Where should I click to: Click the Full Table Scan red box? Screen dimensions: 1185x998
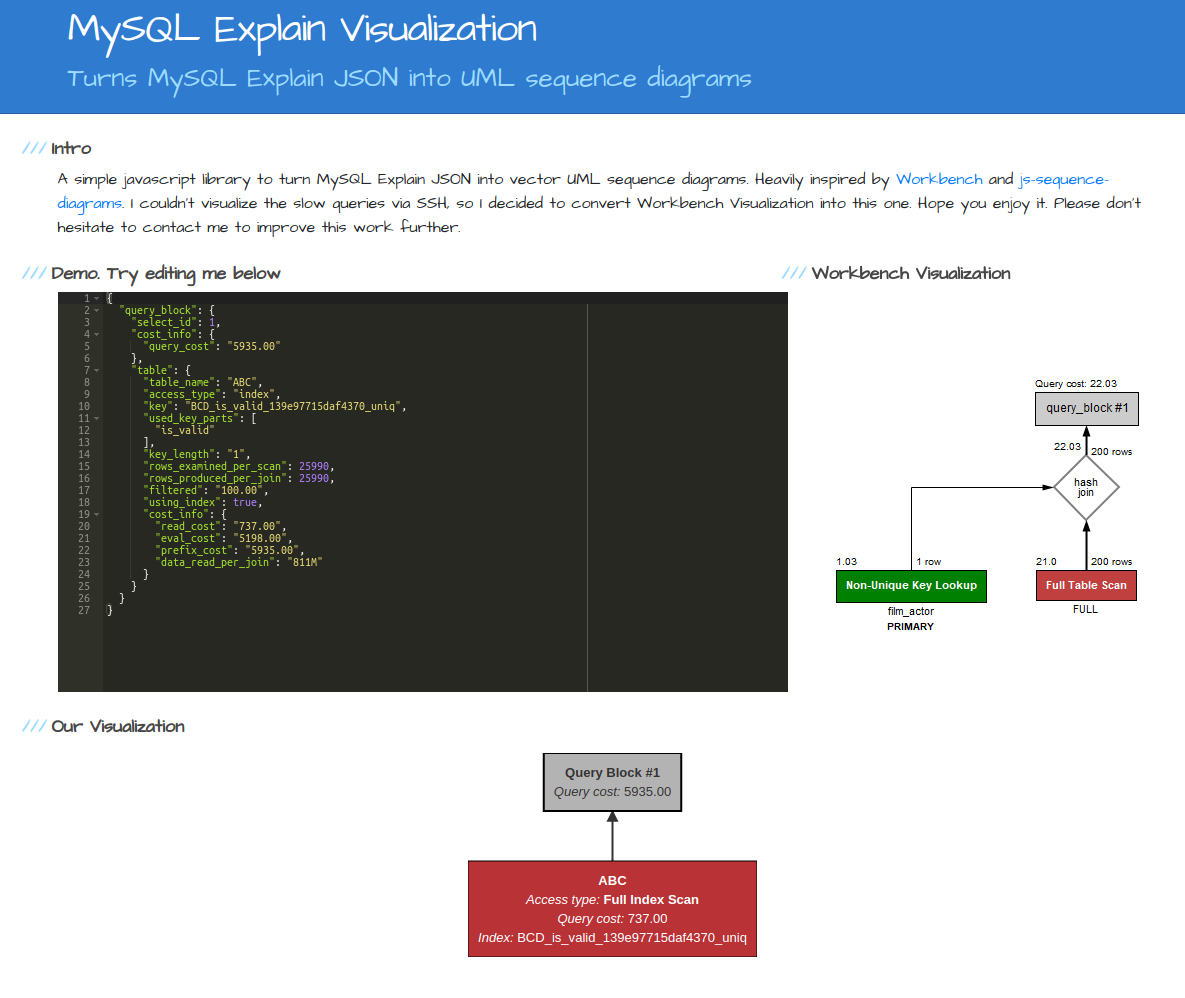tap(1086, 586)
